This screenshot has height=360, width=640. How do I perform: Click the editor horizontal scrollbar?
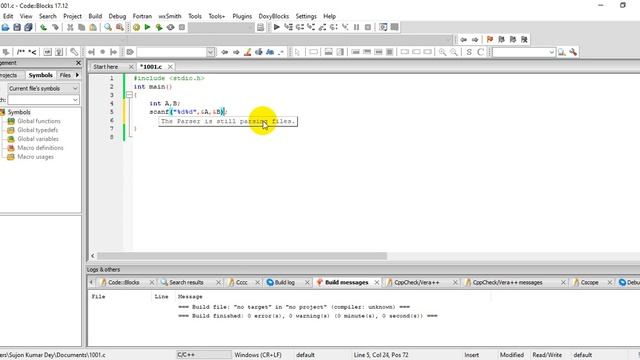[x=242, y=256]
